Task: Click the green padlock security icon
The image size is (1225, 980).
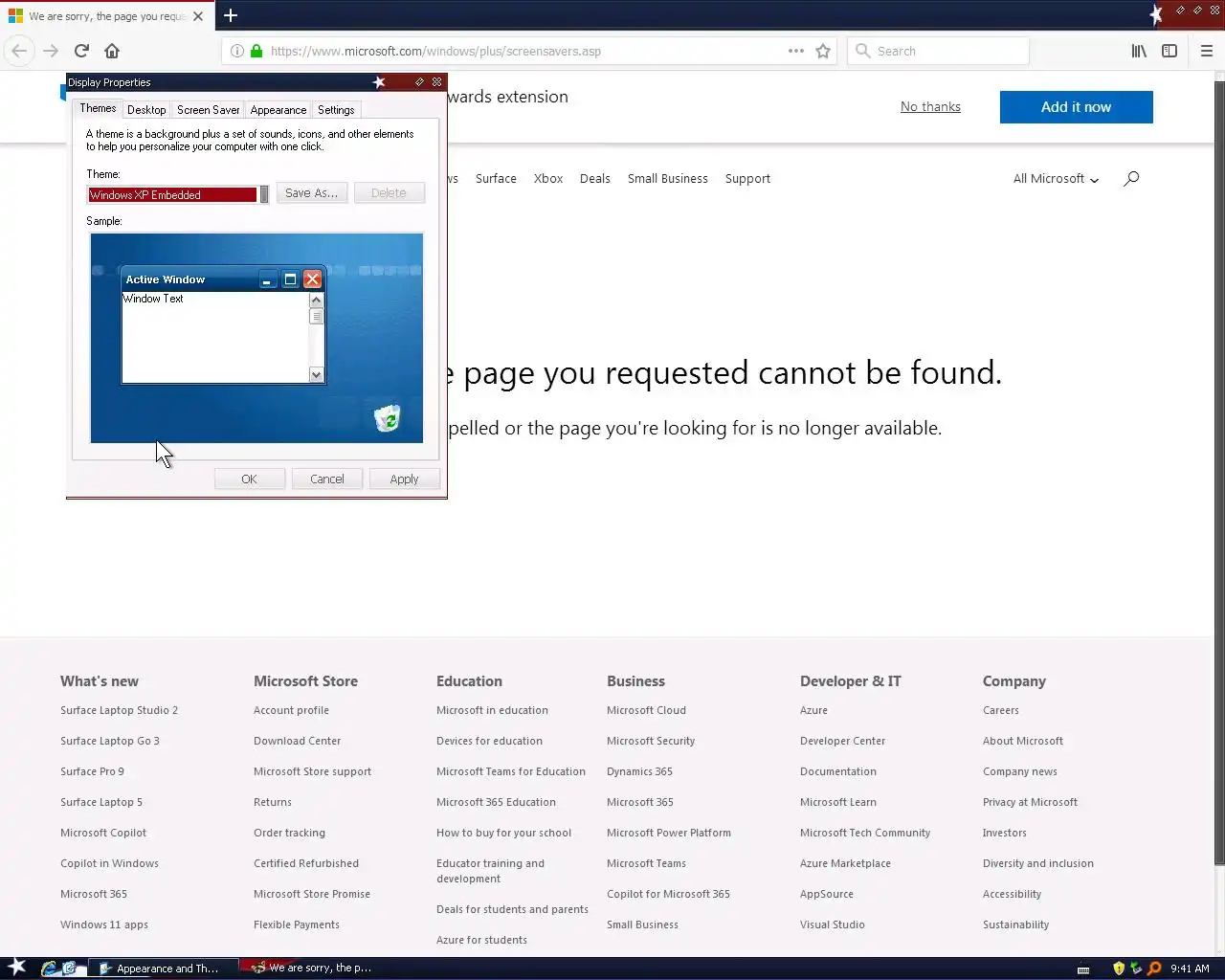Action: coord(256,51)
